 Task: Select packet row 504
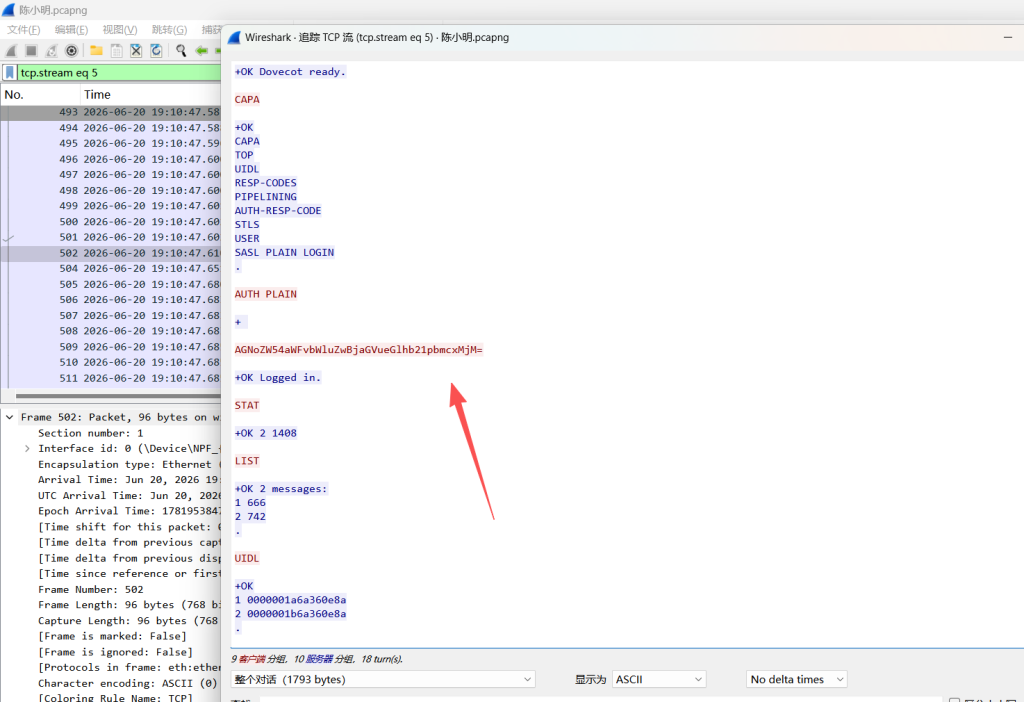pyautogui.click(x=110, y=268)
